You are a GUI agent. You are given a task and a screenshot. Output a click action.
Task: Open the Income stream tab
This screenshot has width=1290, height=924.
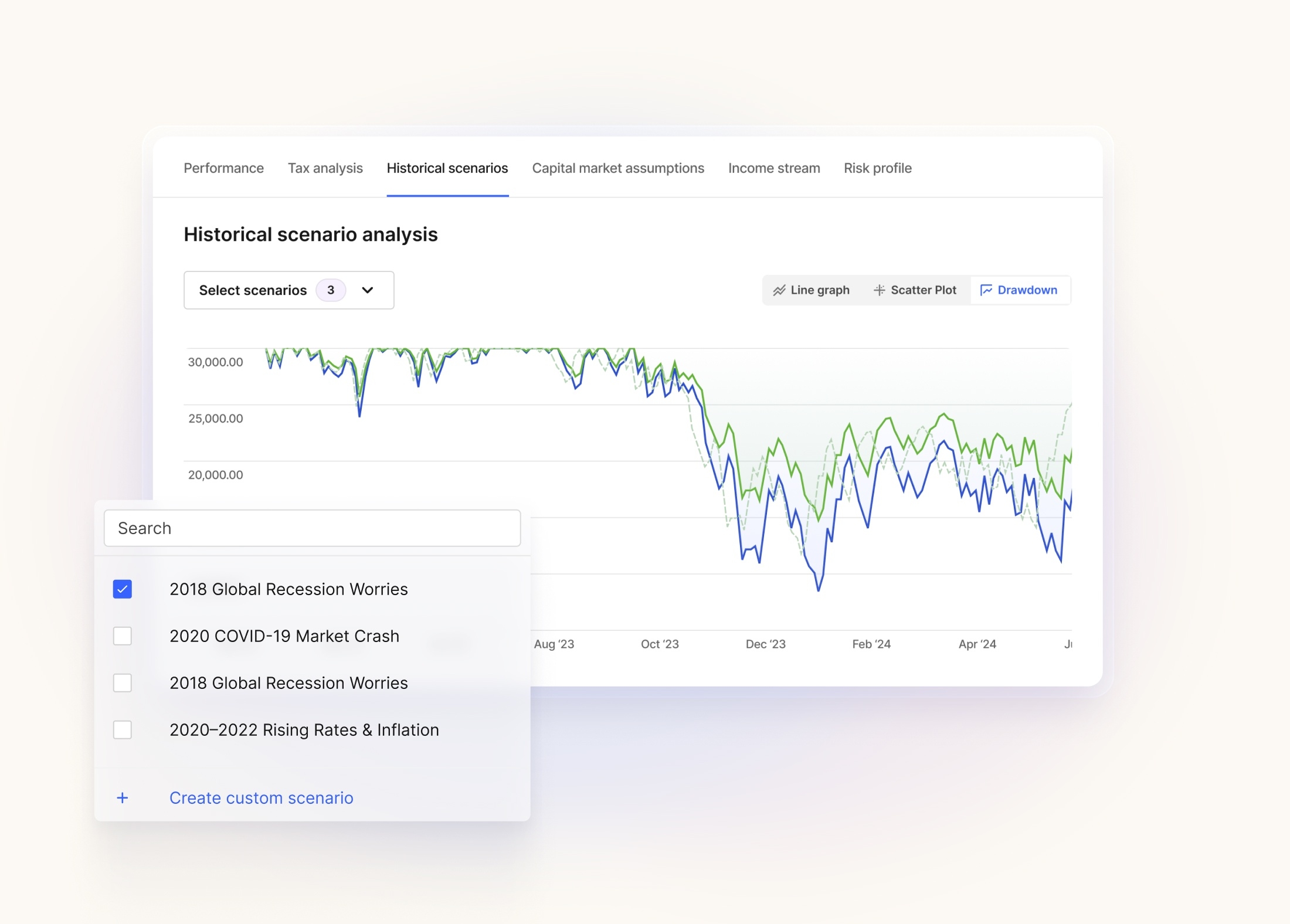[774, 168]
